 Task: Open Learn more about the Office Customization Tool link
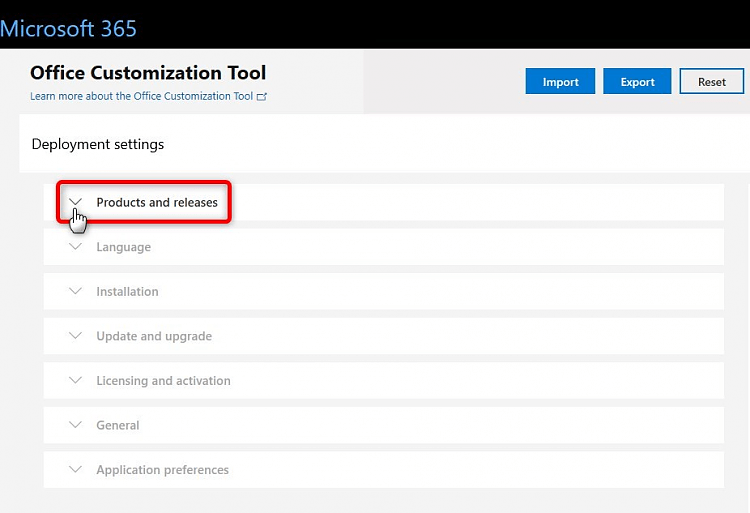point(142,96)
